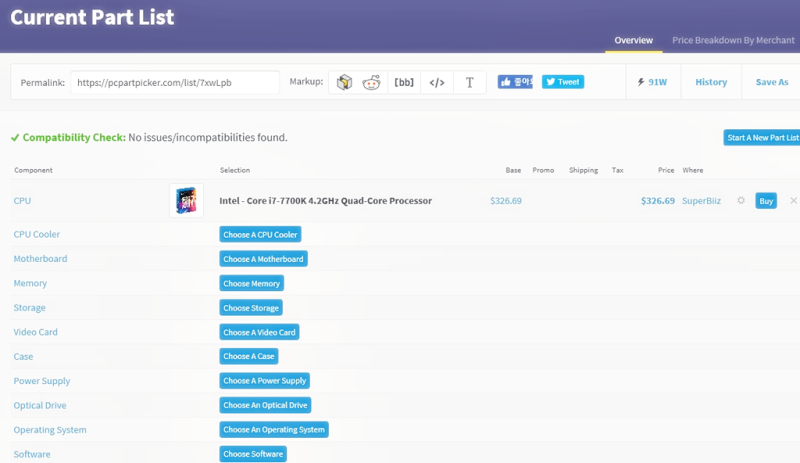Click the Permalink URL field
This screenshot has height=463, width=800.
[175, 82]
